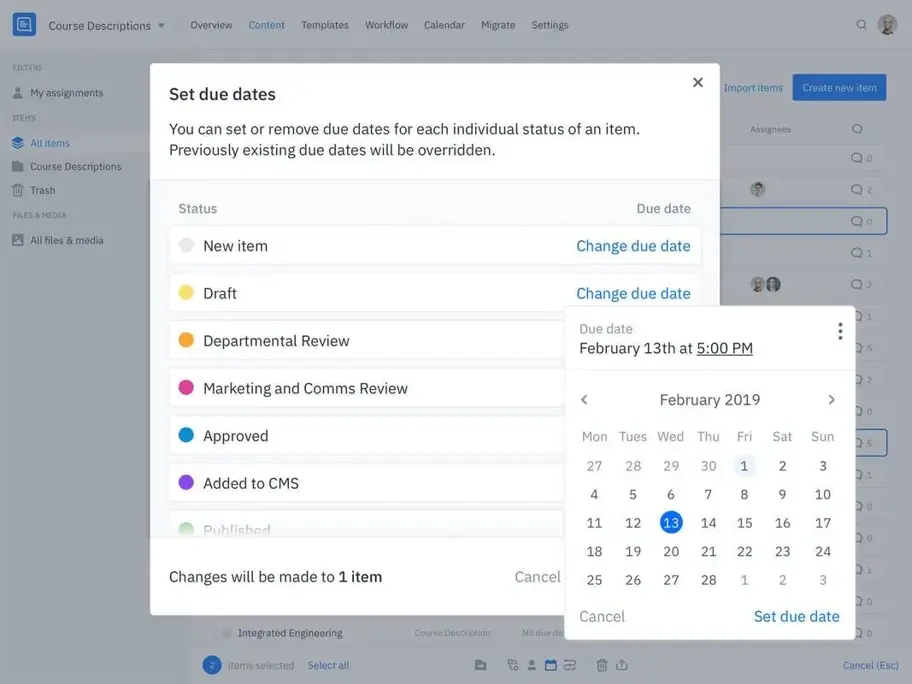Click the Approved status color dot

pyautogui.click(x=185, y=436)
